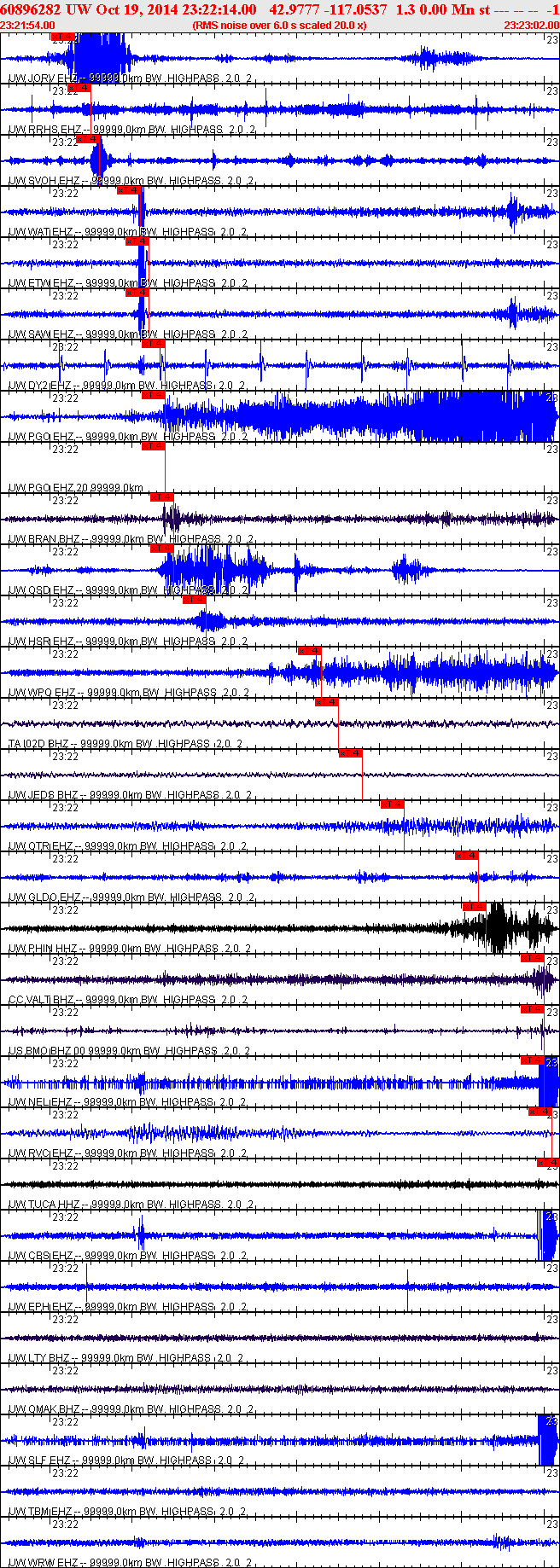
Task: Select the UW WPO EHZ station label
Action: (x=129, y=693)
